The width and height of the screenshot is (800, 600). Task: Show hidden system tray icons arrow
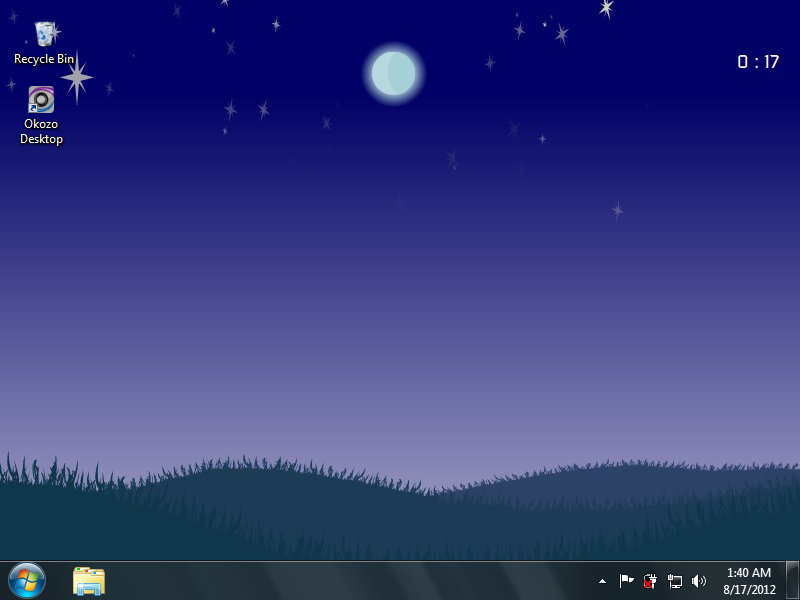[603, 581]
